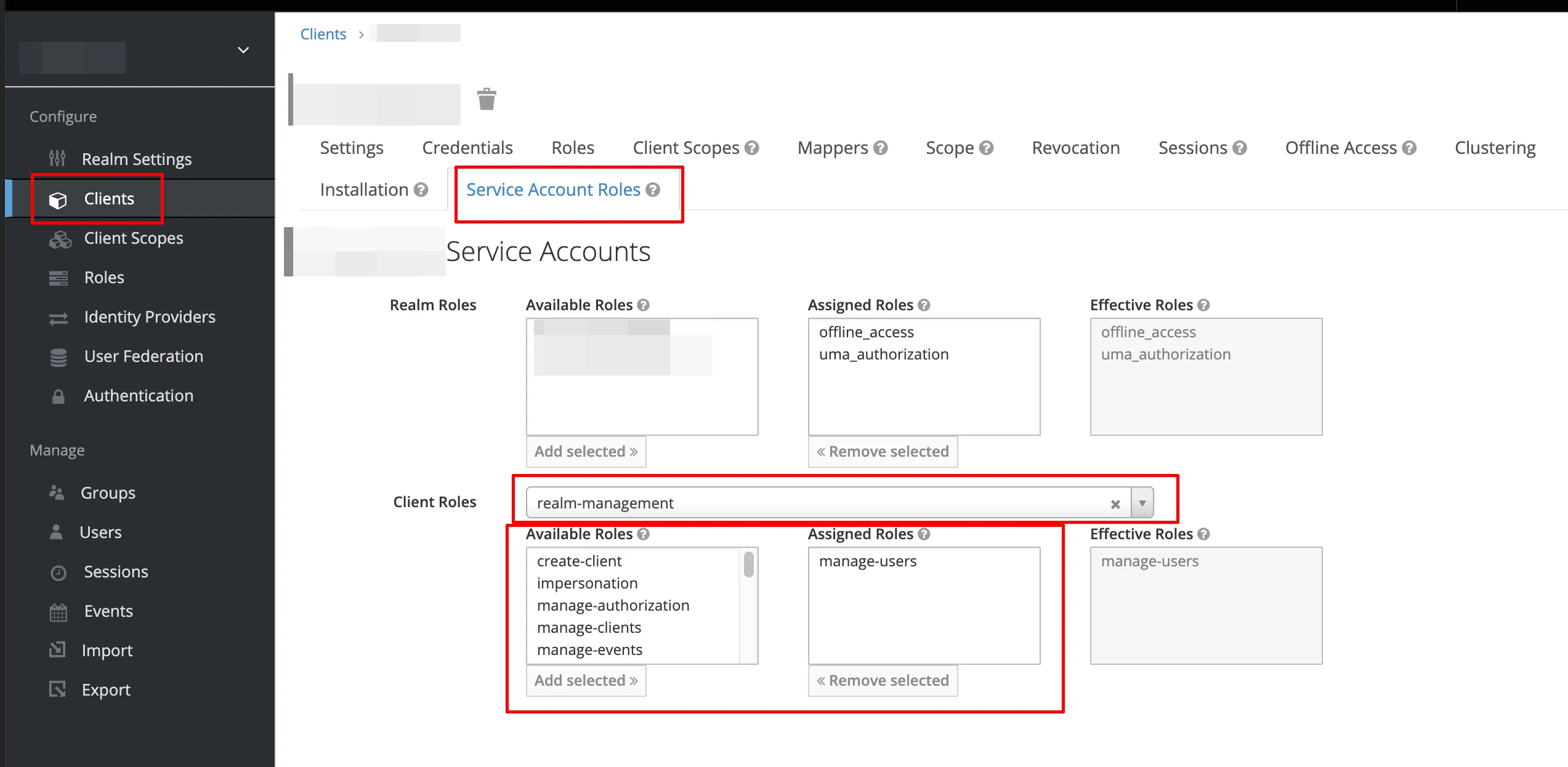Open User Federation section
This screenshot has height=767, width=1568.
[x=143, y=356]
